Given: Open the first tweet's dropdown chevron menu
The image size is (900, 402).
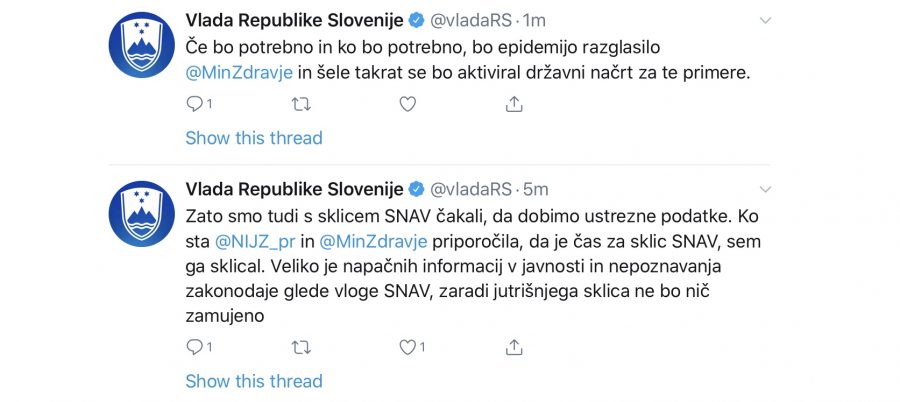Looking at the screenshot, I should click(x=765, y=20).
